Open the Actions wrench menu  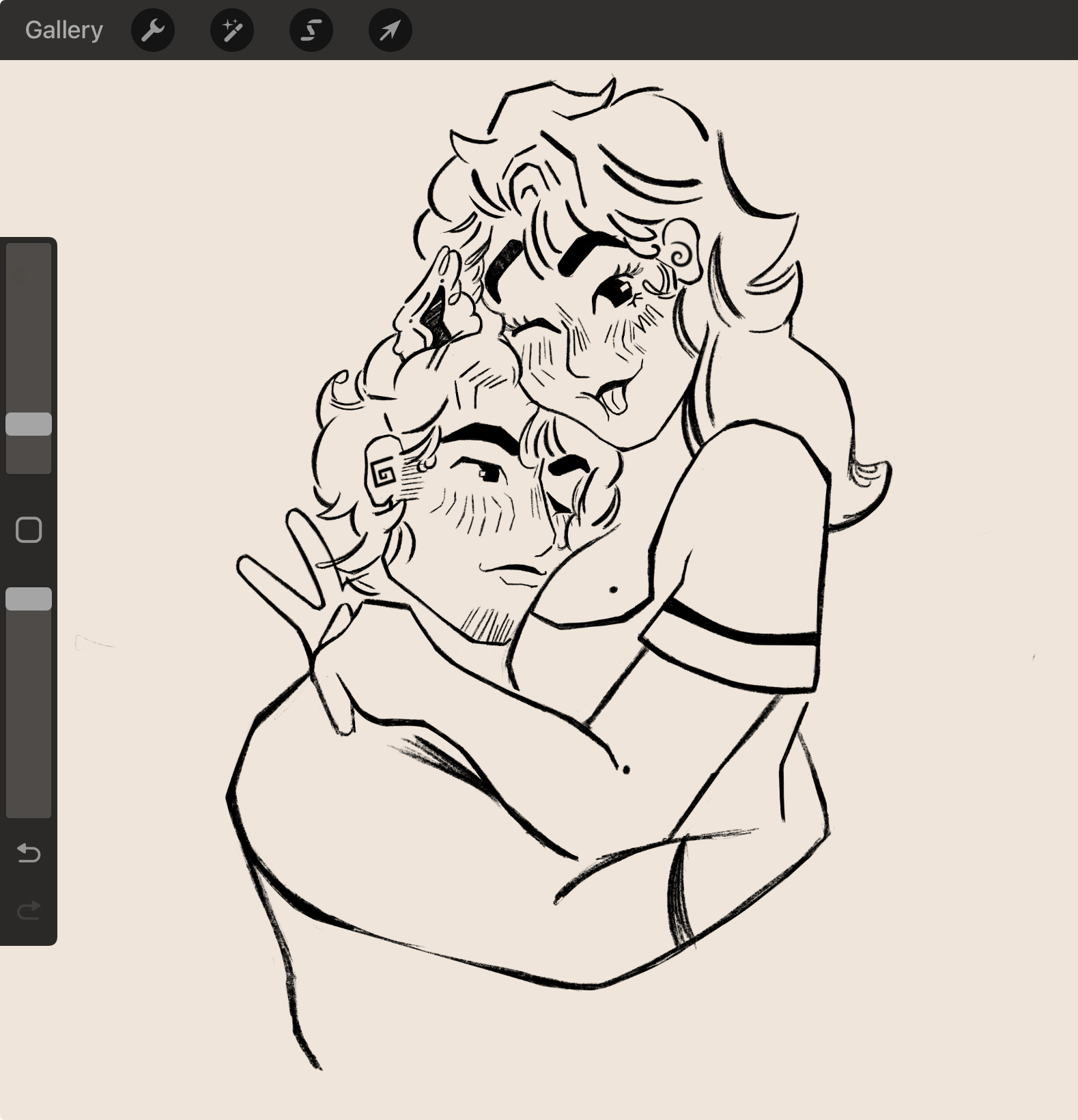153,30
